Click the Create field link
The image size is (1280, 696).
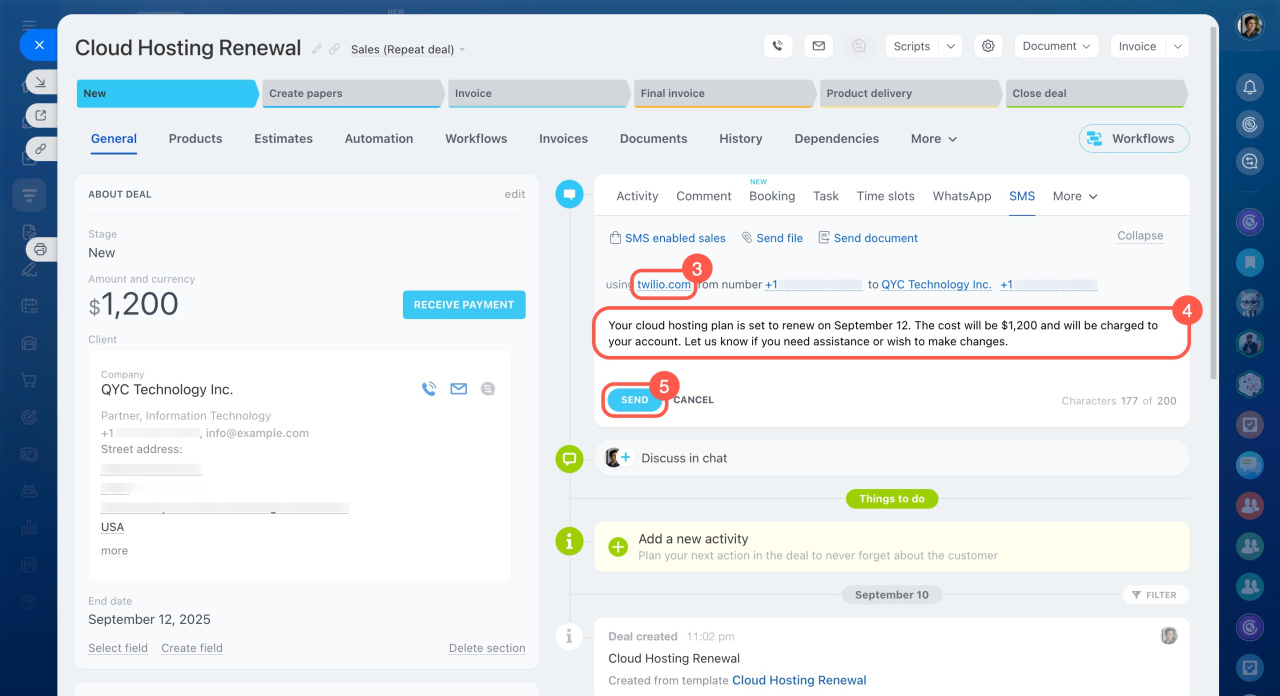point(192,648)
